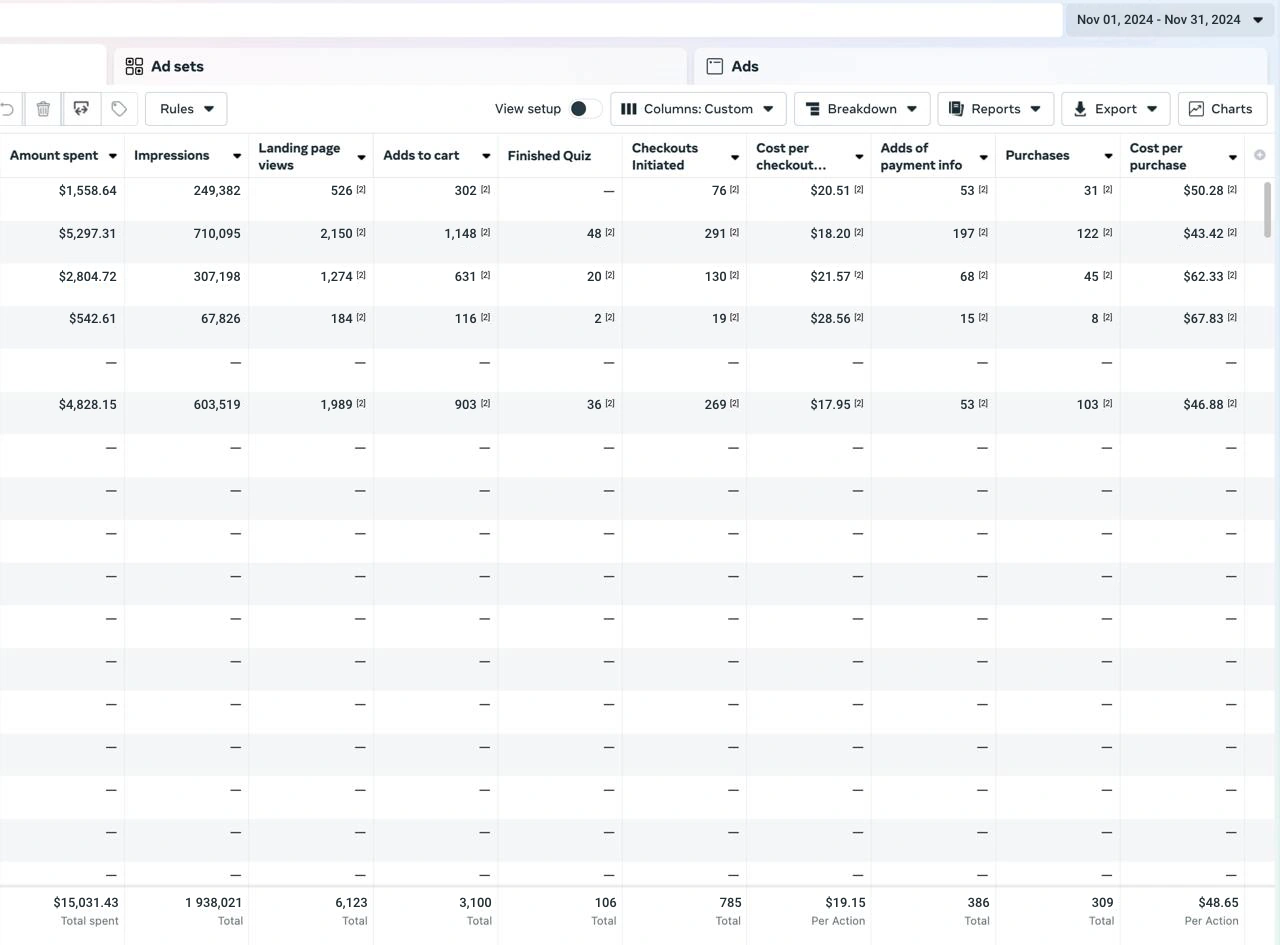Expand the Breakdown dropdown
The width and height of the screenshot is (1280, 945).
point(861,109)
